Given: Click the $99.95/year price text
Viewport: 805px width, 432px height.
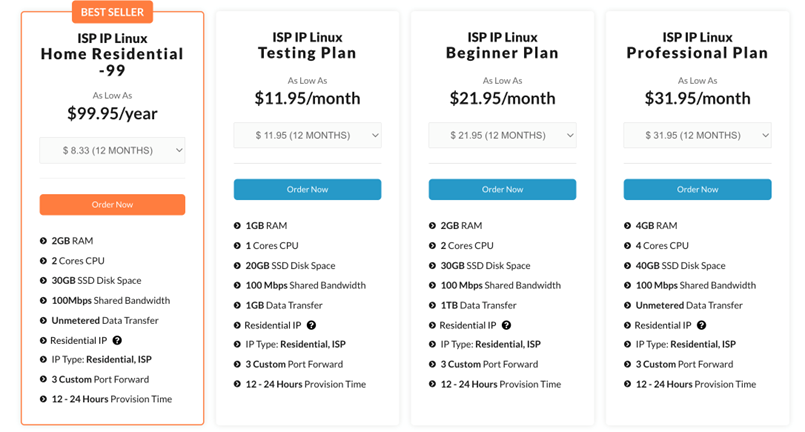Looking at the screenshot, I should (112, 113).
